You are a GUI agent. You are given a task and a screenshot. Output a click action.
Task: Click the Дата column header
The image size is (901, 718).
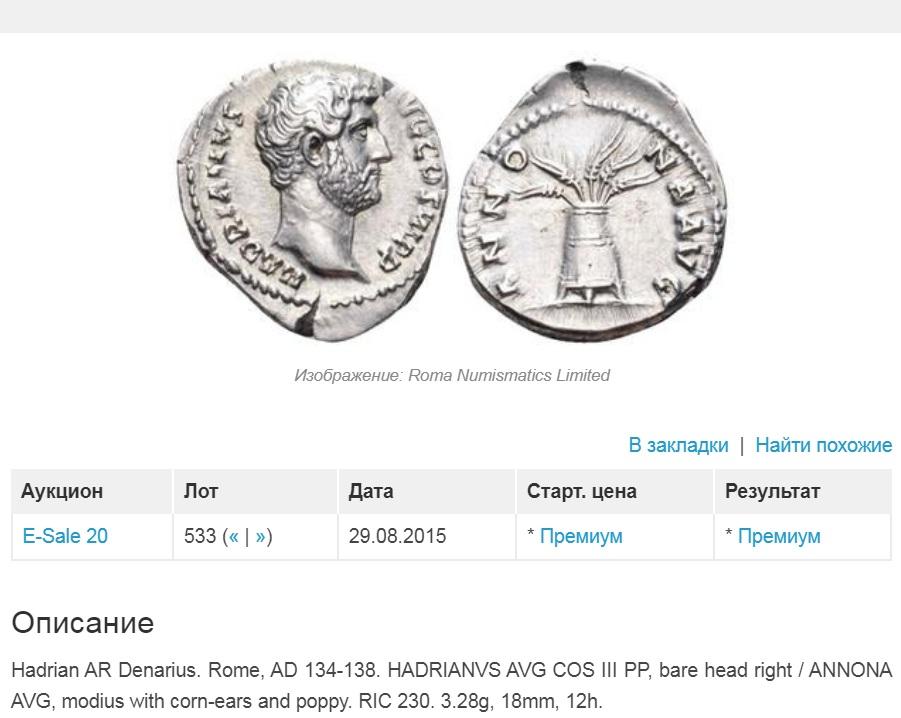(x=371, y=491)
